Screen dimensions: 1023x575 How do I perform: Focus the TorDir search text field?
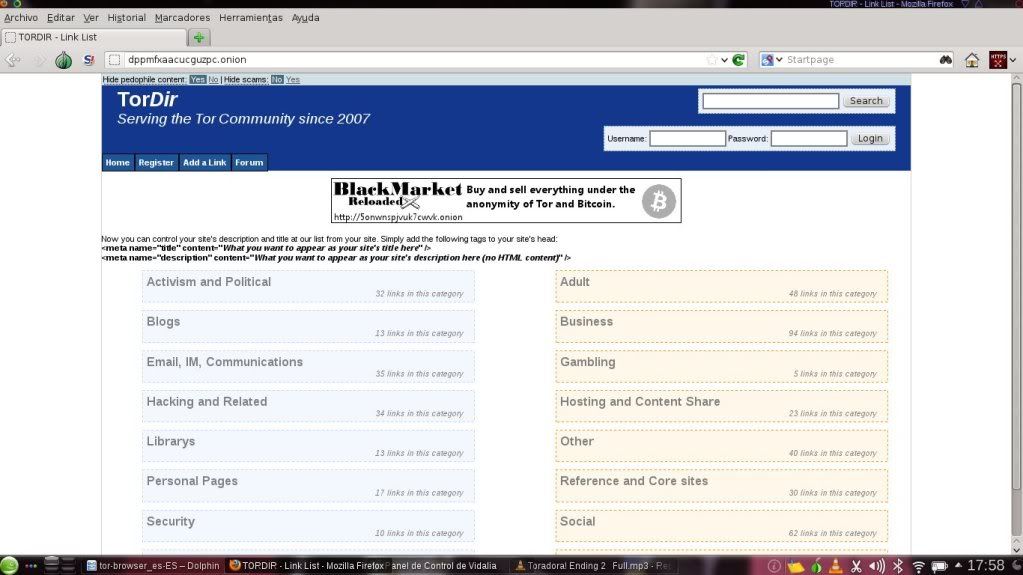point(771,101)
